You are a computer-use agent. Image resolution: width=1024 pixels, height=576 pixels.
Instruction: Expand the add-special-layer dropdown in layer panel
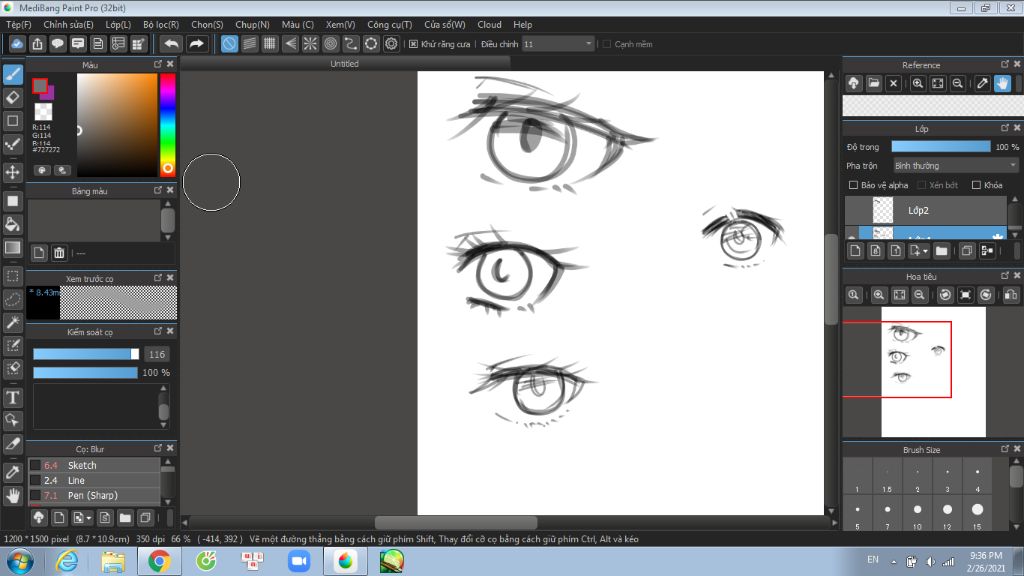click(x=925, y=251)
